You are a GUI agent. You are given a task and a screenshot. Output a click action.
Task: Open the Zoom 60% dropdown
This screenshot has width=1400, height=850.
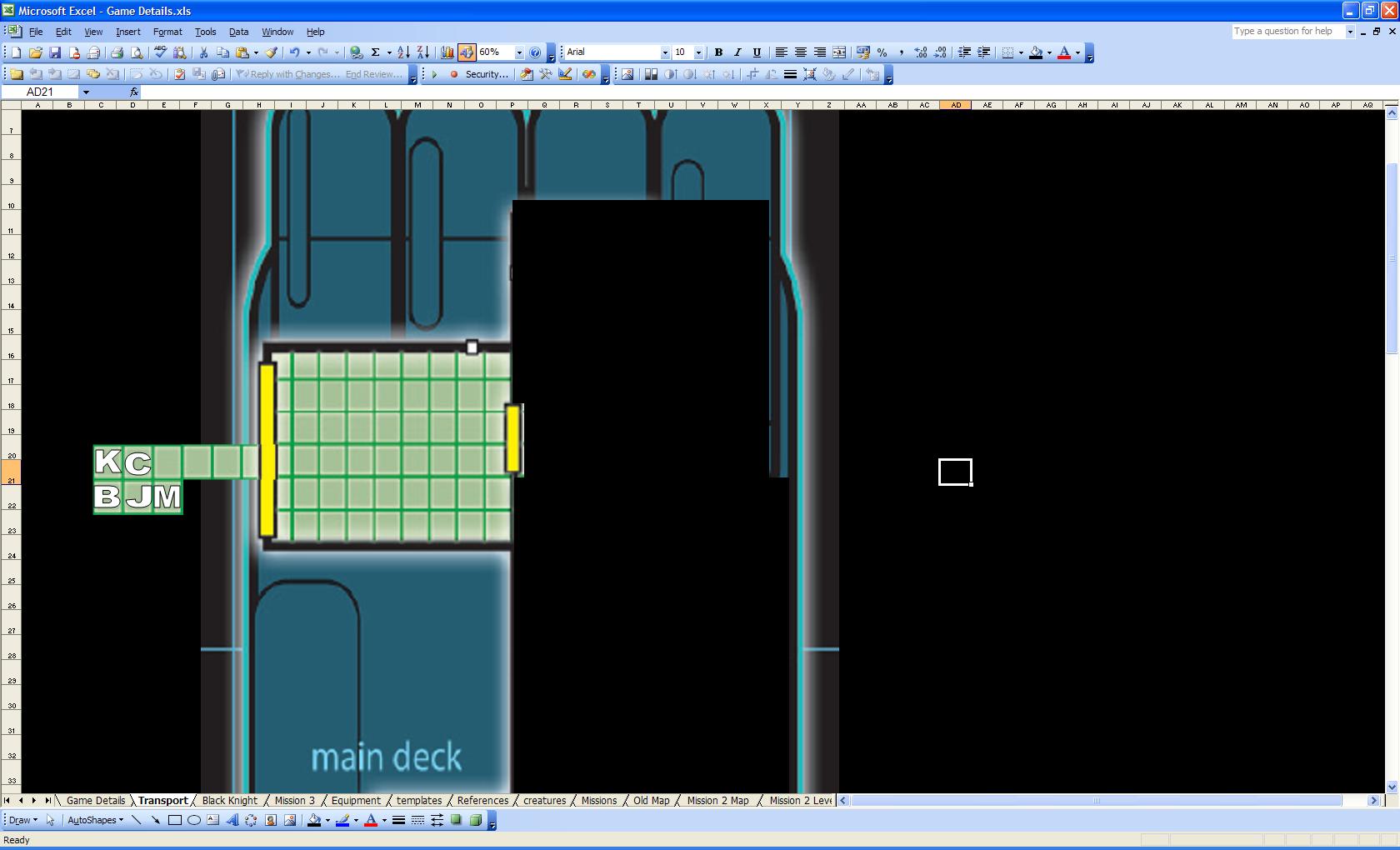[x=519, y=52]
